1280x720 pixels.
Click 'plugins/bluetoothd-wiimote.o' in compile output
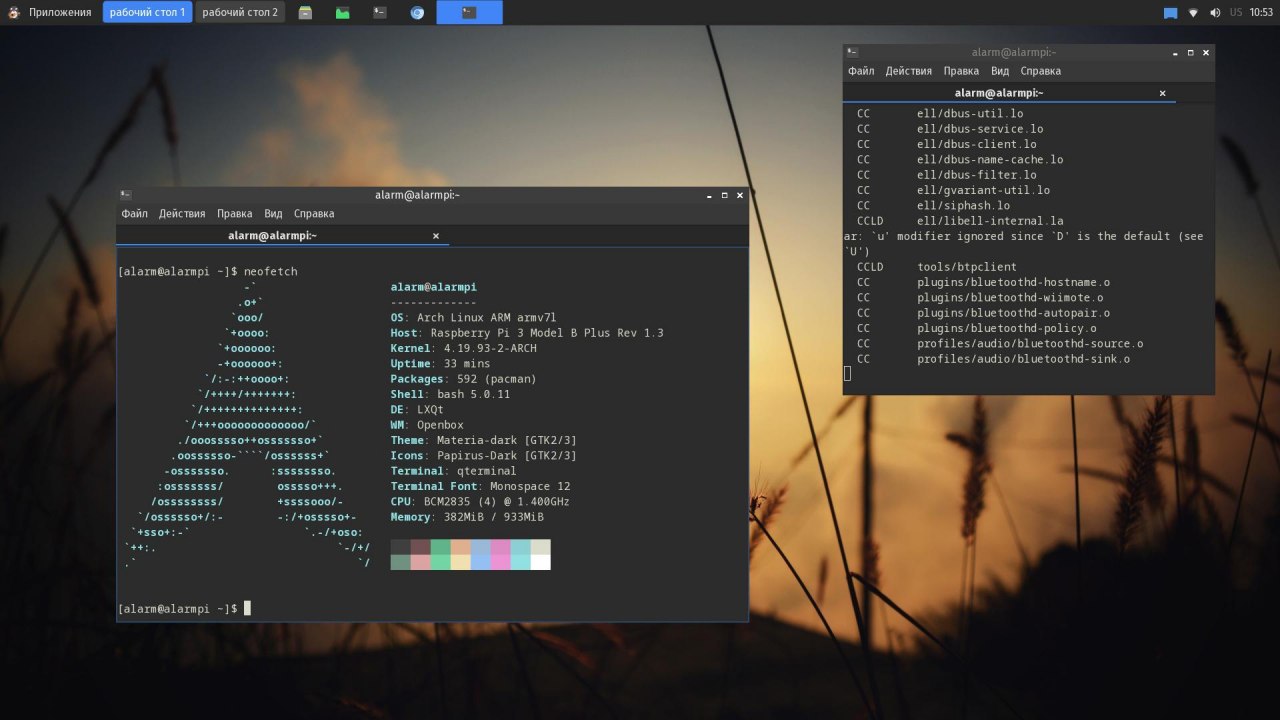click(x=1010, y=298)
